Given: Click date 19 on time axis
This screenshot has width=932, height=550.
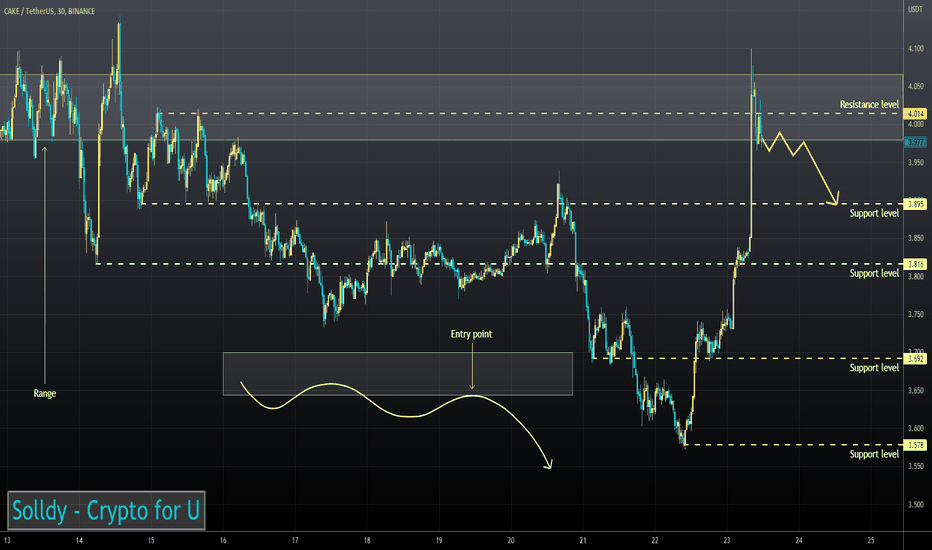Looking at the screenshot, I should (439, 540).
